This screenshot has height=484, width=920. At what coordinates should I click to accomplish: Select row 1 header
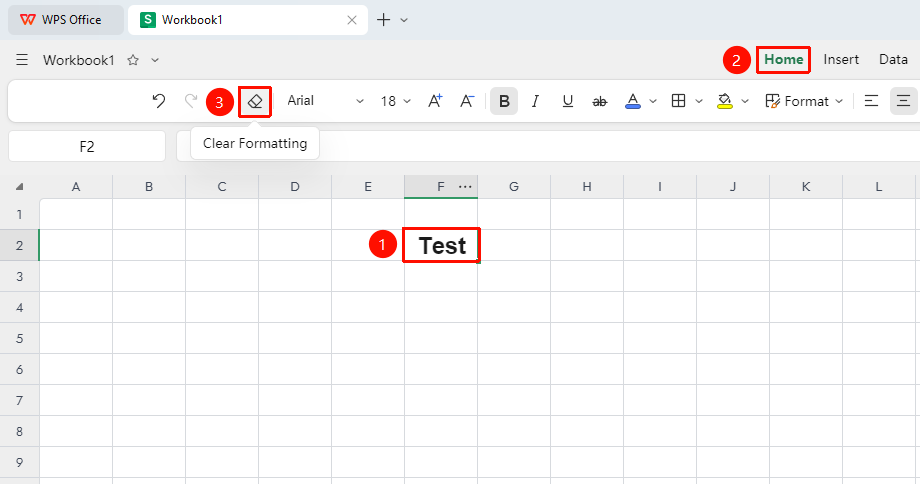point(19,214)
